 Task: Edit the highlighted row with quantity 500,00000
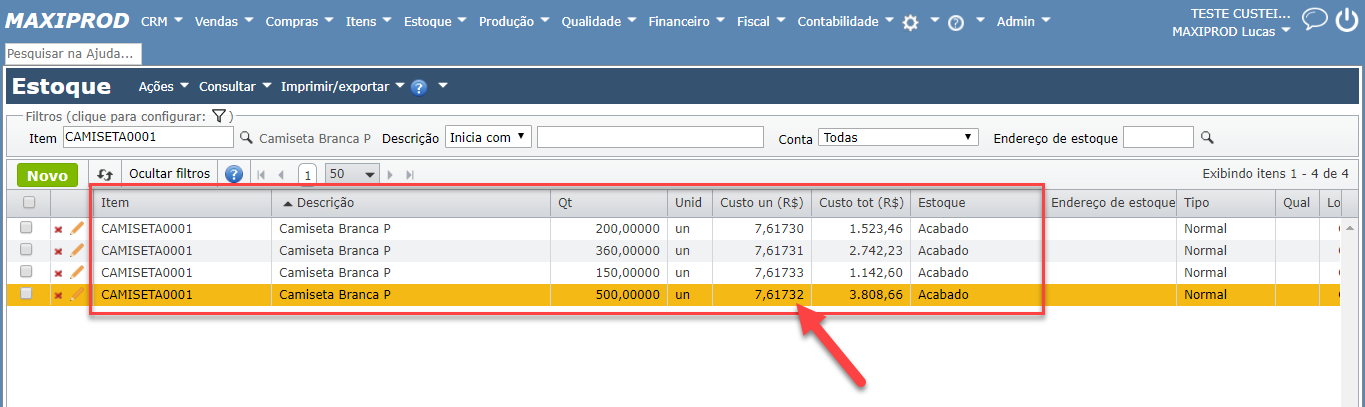[76, 294]
